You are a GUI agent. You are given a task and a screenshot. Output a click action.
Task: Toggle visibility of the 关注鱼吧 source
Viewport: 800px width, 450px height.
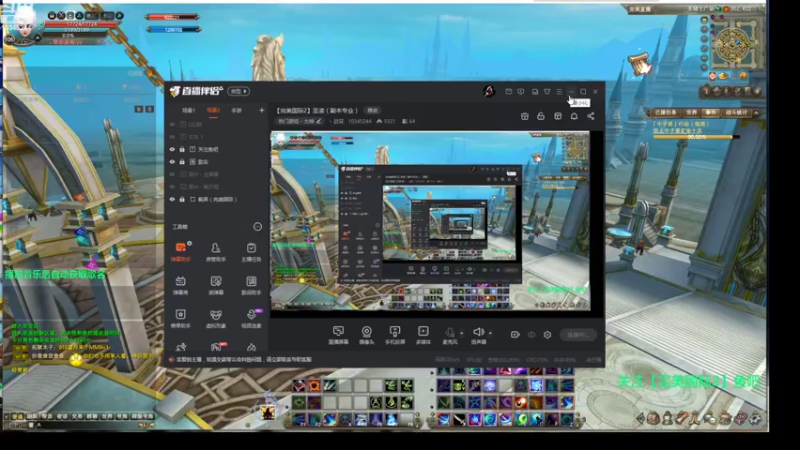(172, 149)
